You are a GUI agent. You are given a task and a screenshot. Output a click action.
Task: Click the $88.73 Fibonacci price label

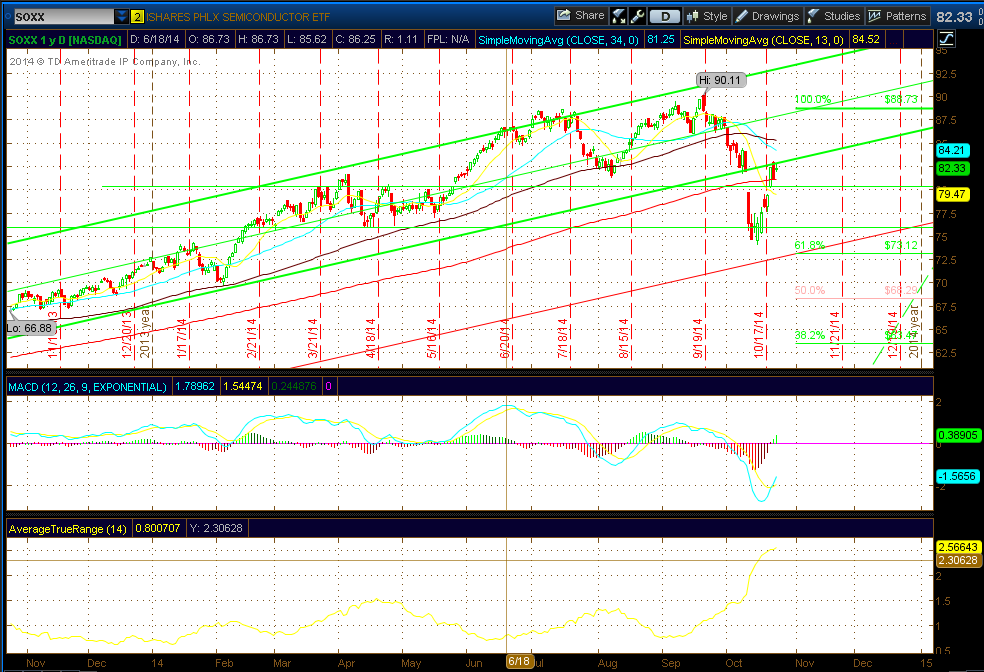coord(901,99)
